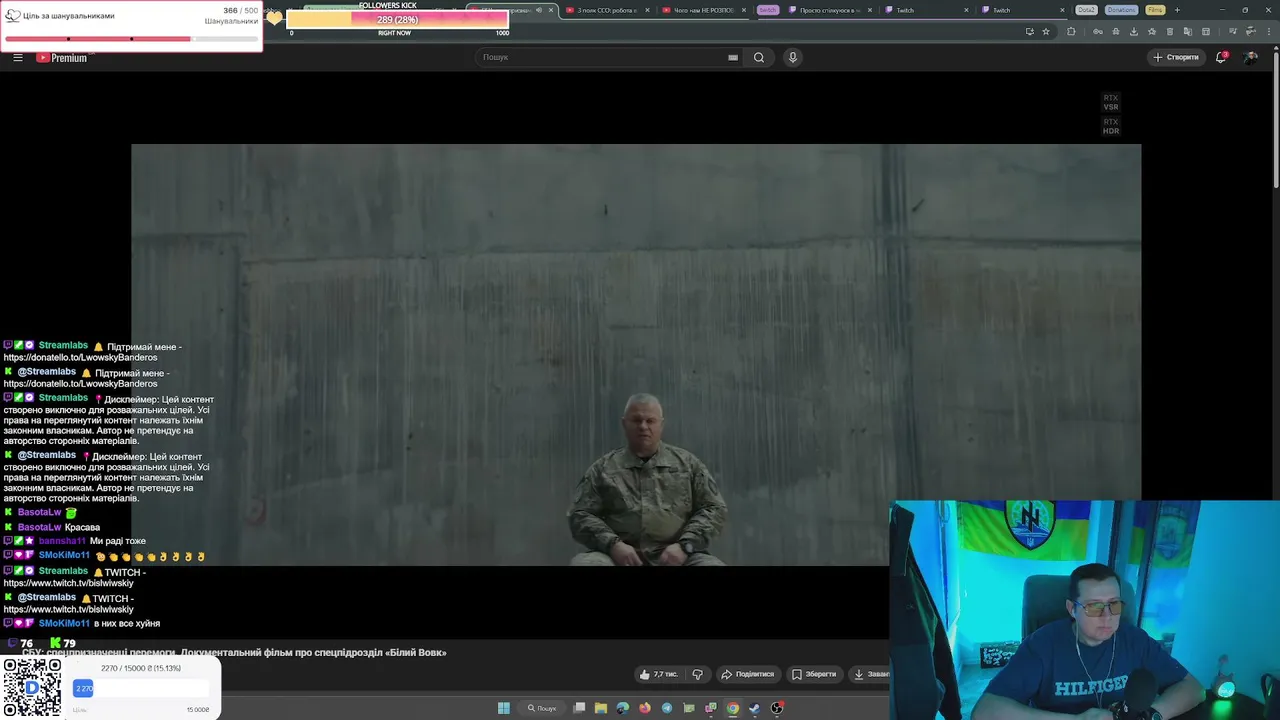Open OBS Studio from taskbar

pyautogui.click(x=777, y=708)
